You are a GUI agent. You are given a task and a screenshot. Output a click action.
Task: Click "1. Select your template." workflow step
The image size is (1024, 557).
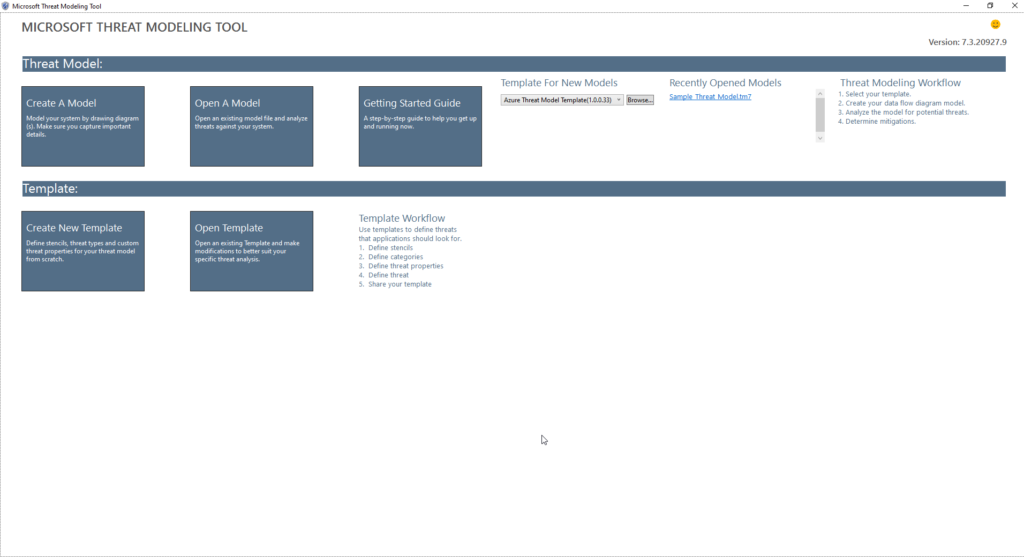click(874, 94)
